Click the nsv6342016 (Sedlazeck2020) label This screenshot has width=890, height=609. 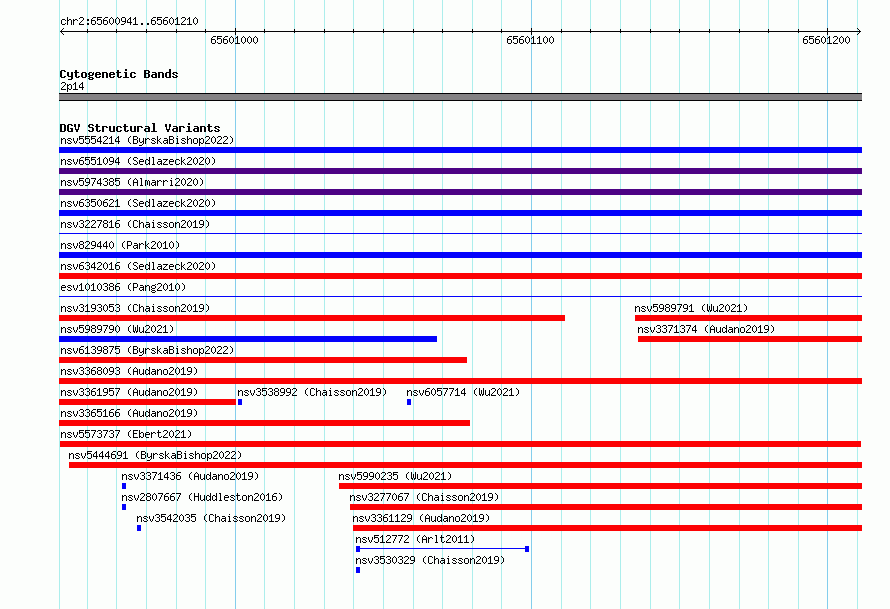138,266
